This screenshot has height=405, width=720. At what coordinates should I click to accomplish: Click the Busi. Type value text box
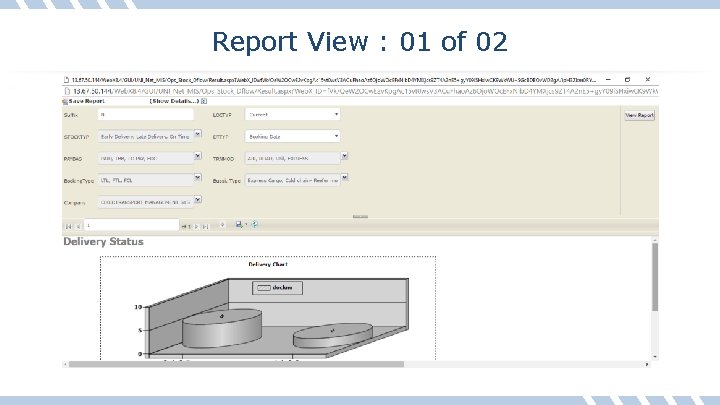pyautogui.click(x=292, y=180)
